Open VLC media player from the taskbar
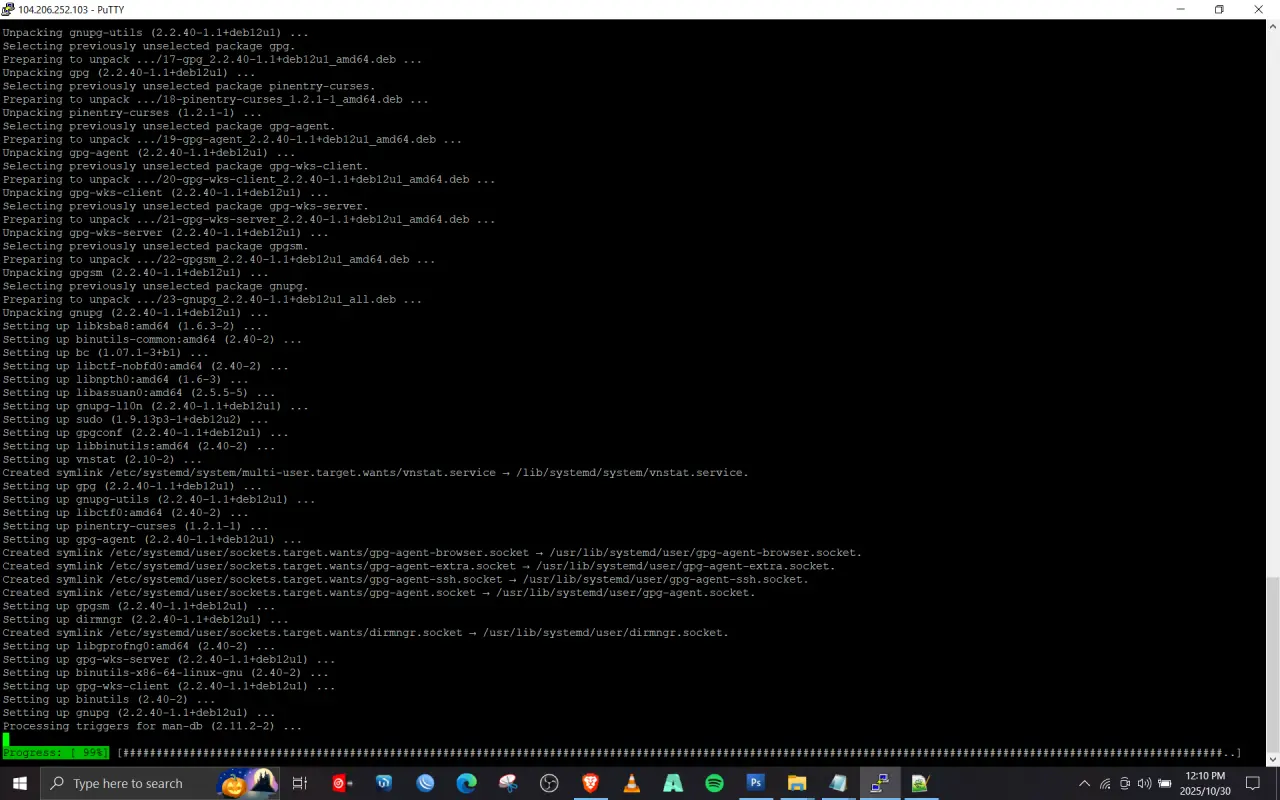 631,783
